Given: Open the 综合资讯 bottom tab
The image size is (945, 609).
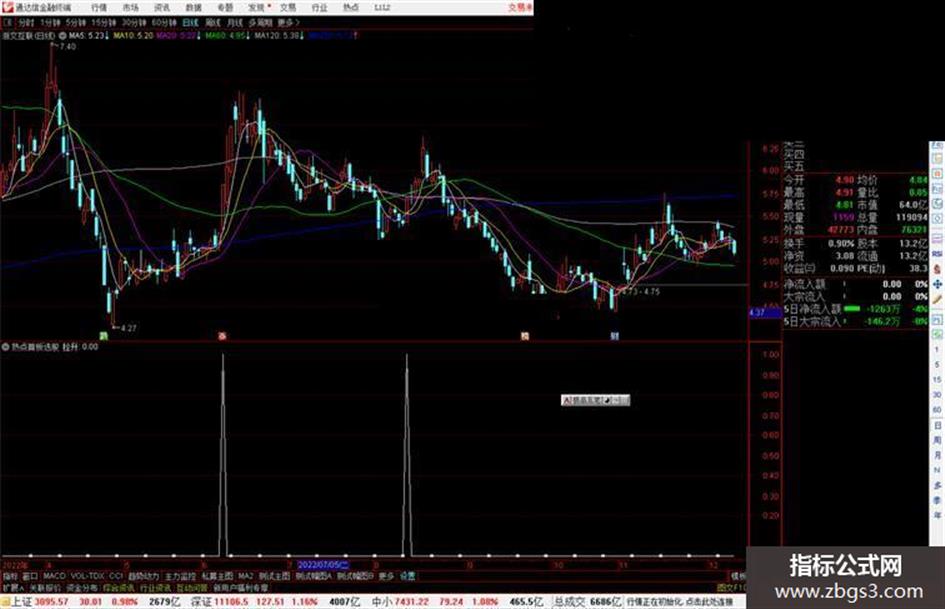Looking at the screenshot, I should (119, 587).
